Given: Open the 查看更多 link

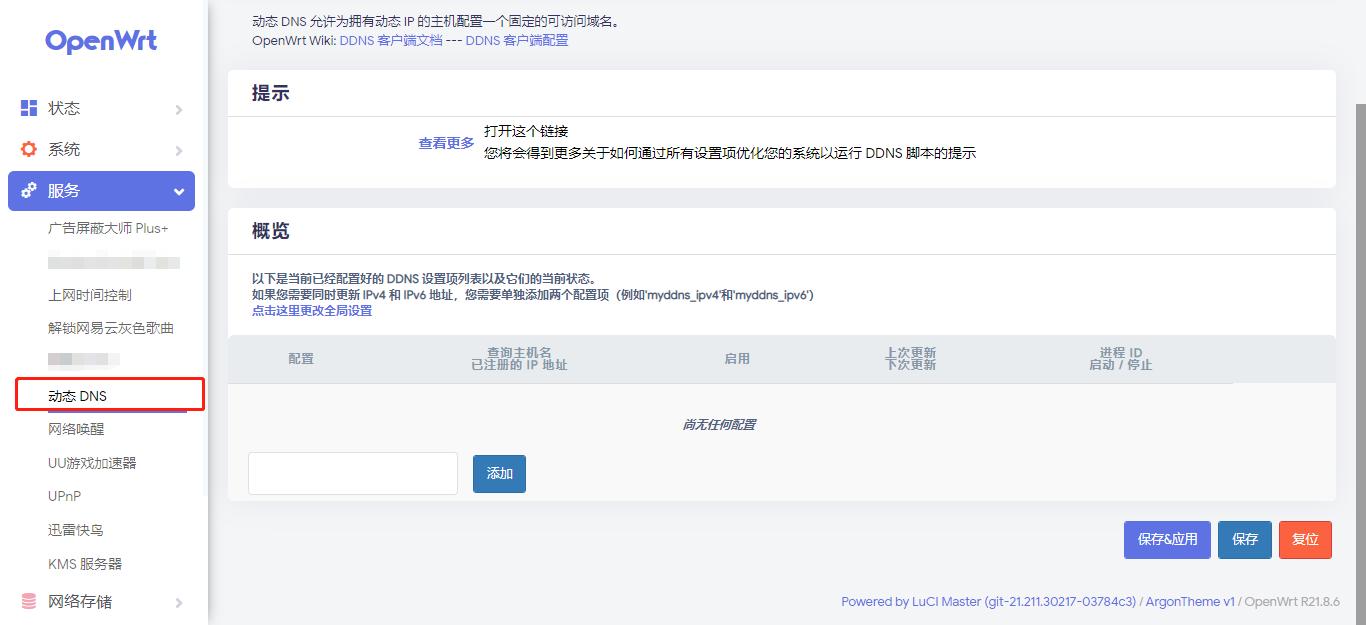Looking at the screenshot, I should tap(445, 143).
